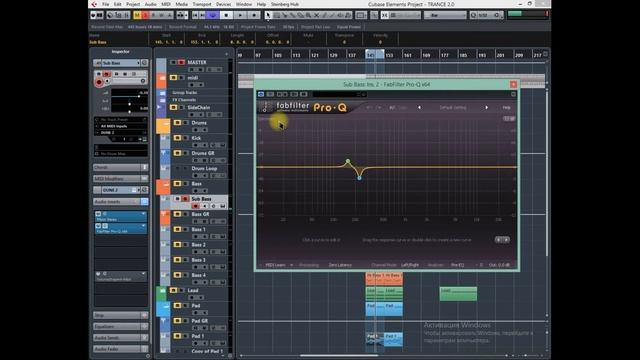Select the Glue tool in toolbar

coord(292,15)
